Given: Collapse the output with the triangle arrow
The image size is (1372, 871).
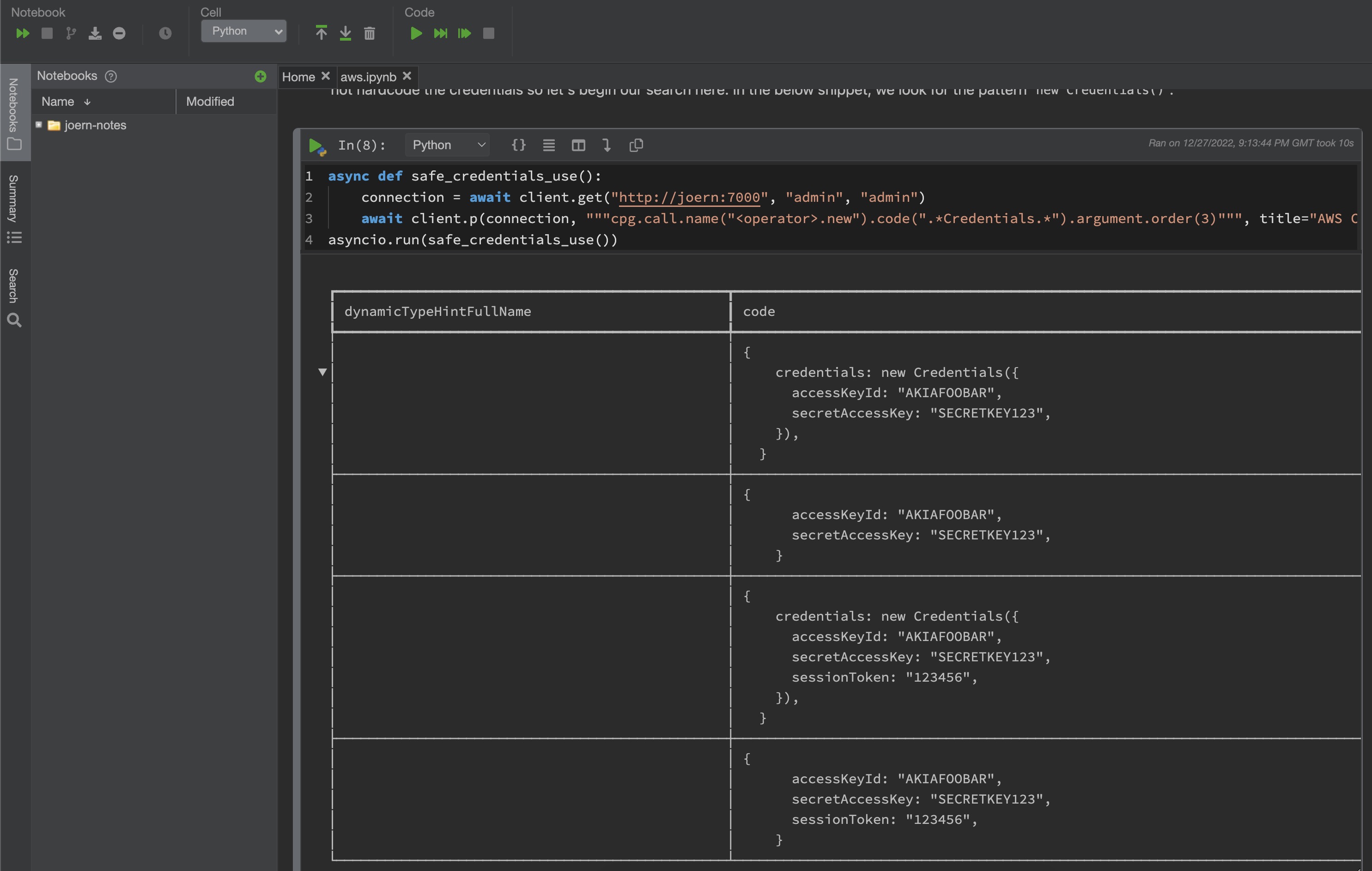Looking at the screenshot, I should (x=322, y=372).
